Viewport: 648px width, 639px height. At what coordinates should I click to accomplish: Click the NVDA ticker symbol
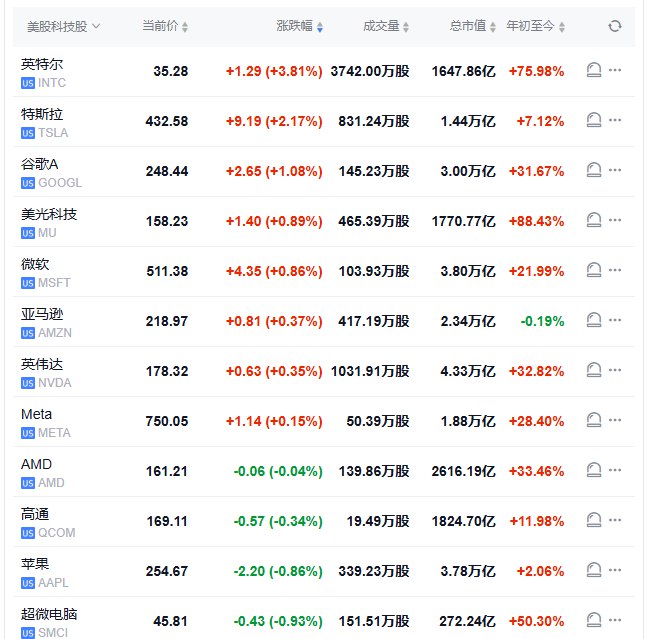[x=55, y=383]
